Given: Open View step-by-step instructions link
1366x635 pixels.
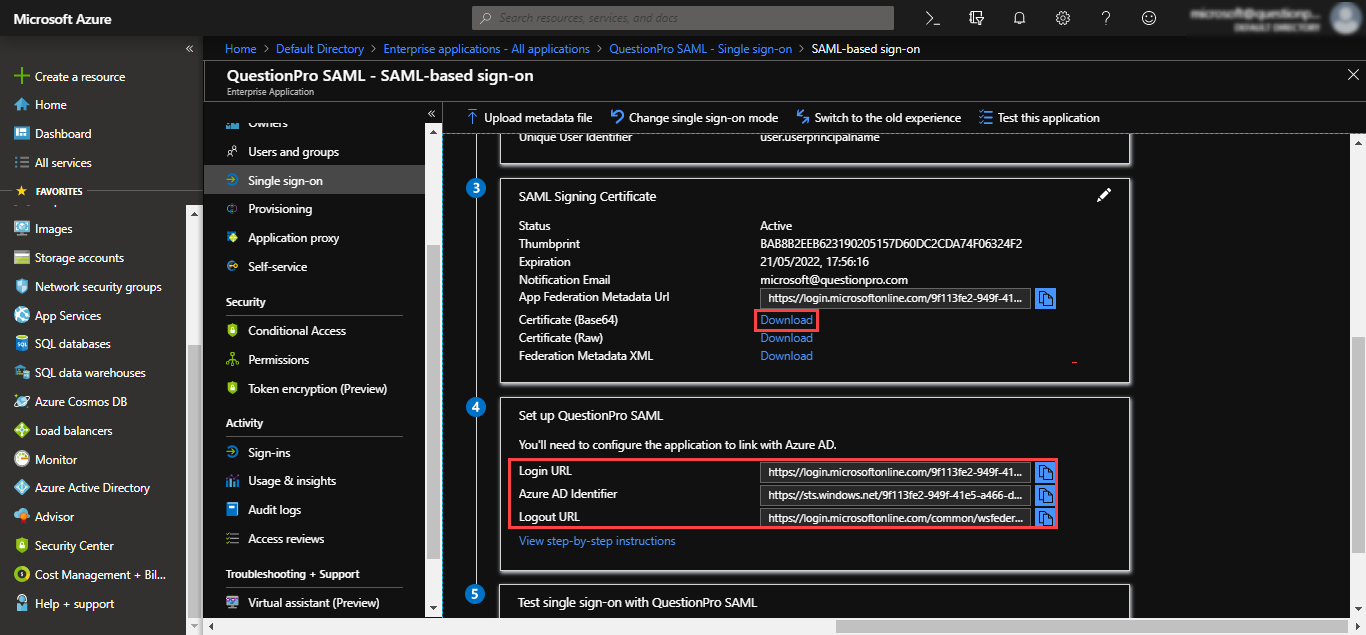Looking at the screenshot, I should [x=597, y=541].
